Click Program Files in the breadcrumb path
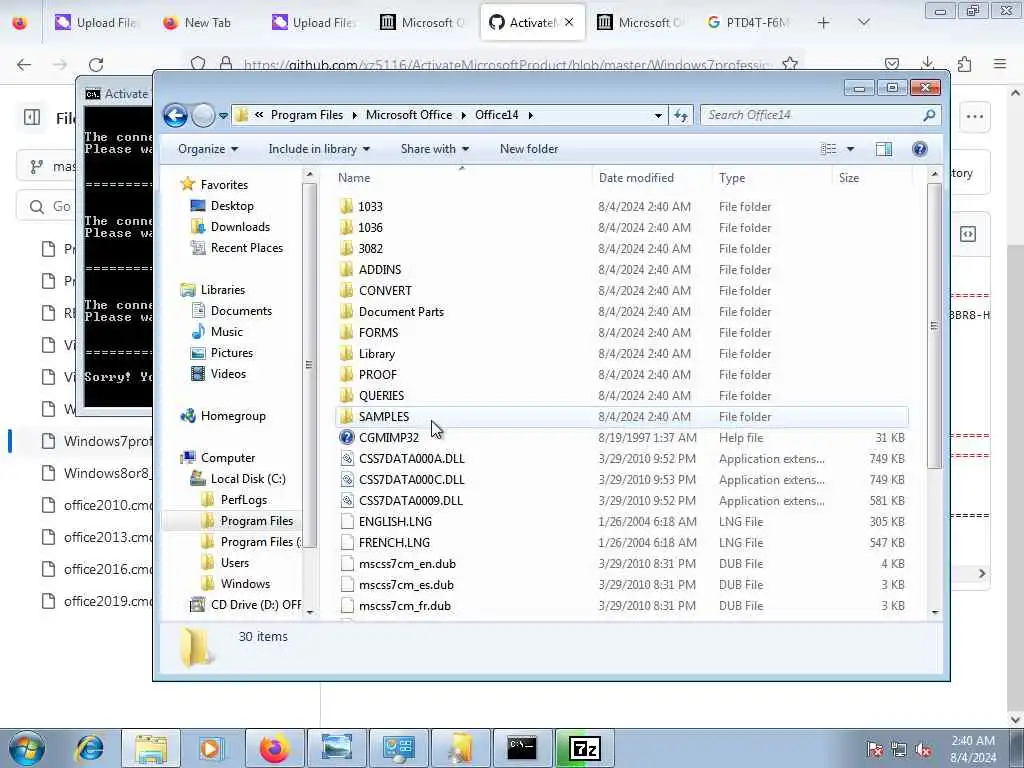The height and width of the screenshot is (768, 1024). (307, 115)
